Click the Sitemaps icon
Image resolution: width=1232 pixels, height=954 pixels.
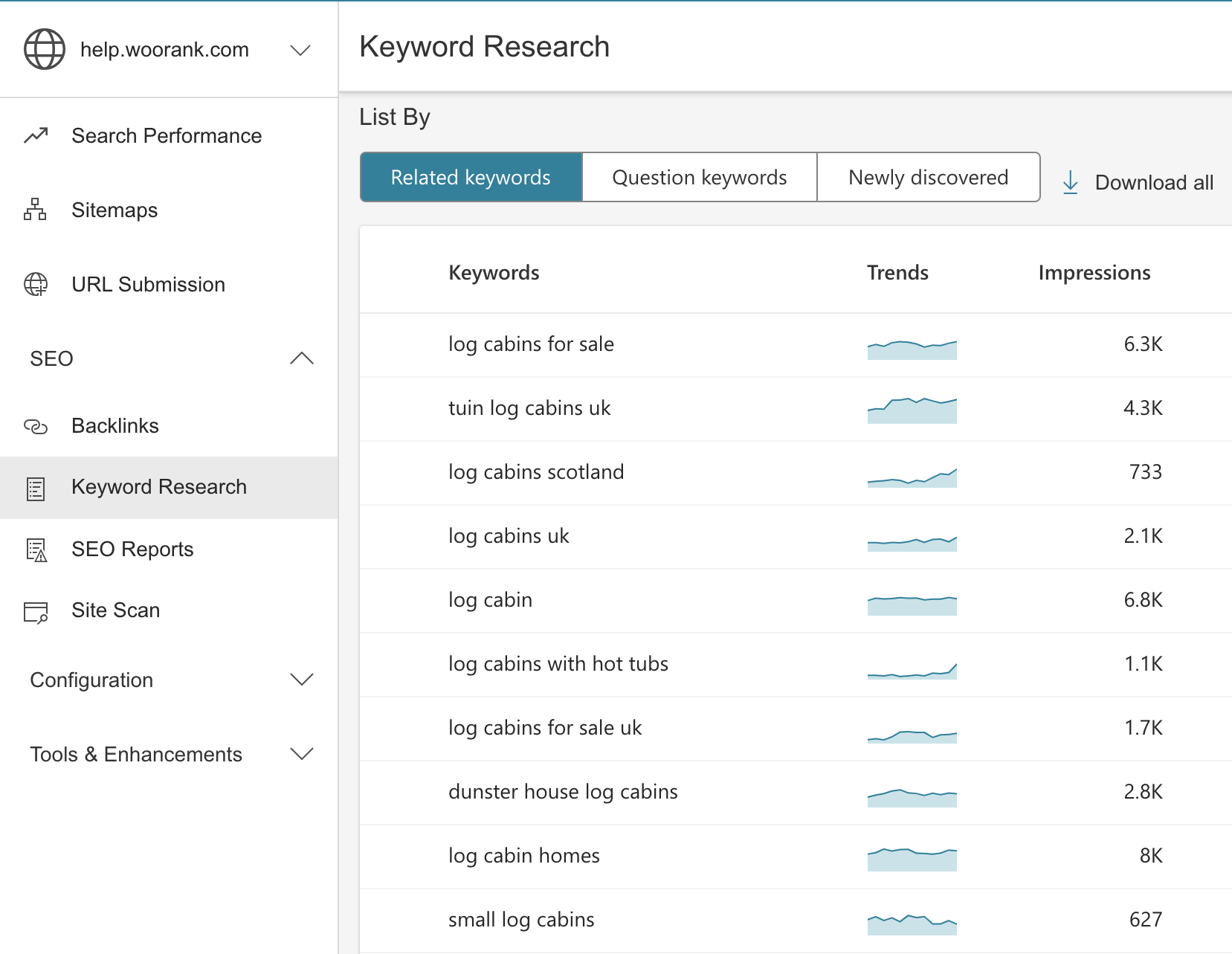pyautogui.click(x=33, y=210)
